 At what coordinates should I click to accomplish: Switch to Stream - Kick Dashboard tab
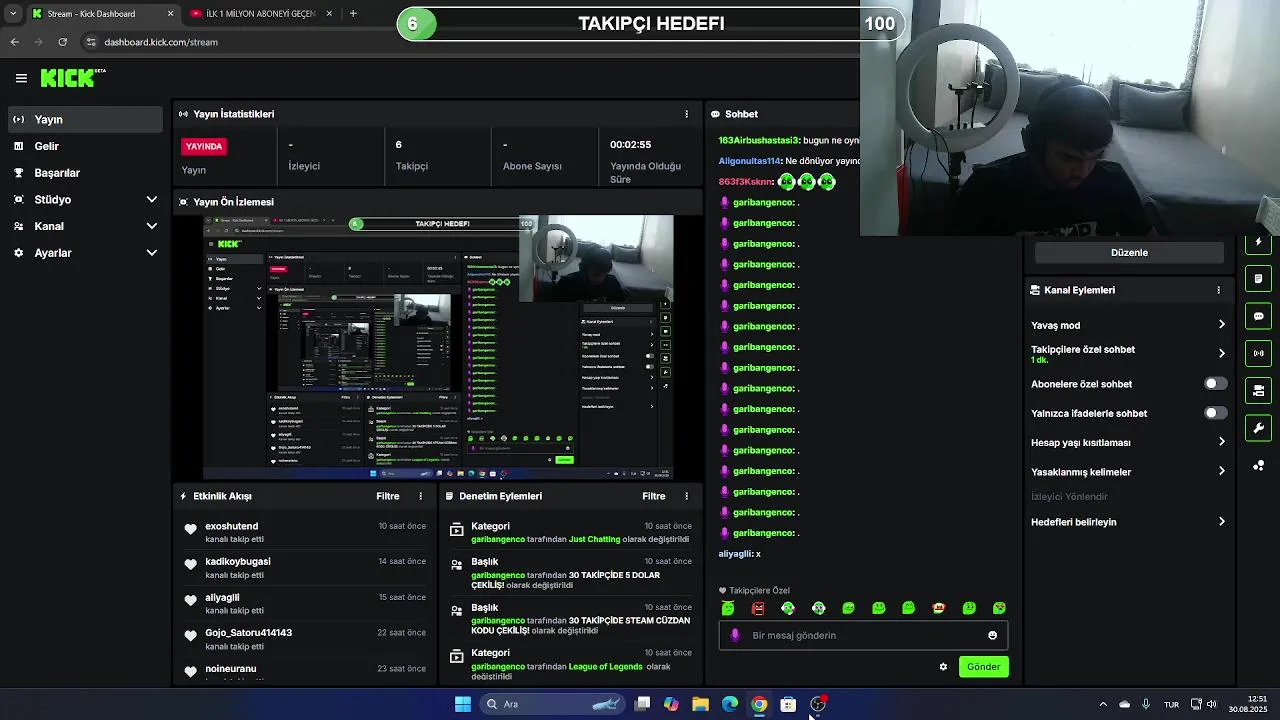pos(100,14)
